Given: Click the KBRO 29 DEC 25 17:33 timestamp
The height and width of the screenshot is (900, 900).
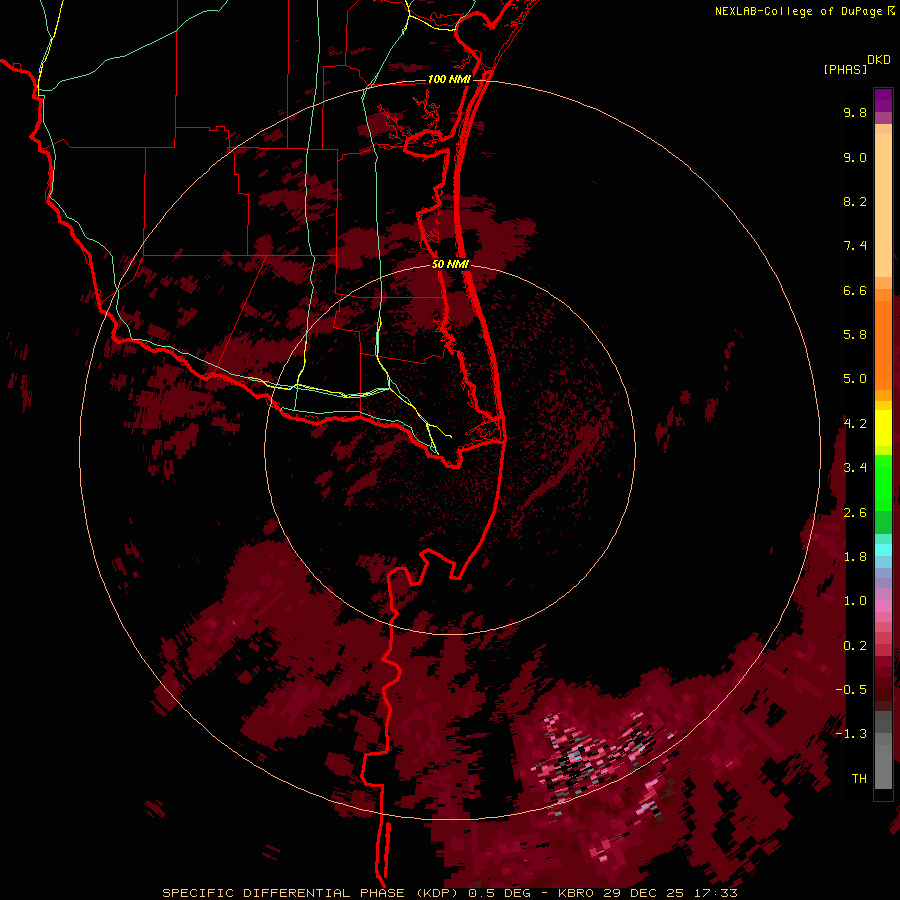Looking at the screenshot, I should (x=647, y=893).
